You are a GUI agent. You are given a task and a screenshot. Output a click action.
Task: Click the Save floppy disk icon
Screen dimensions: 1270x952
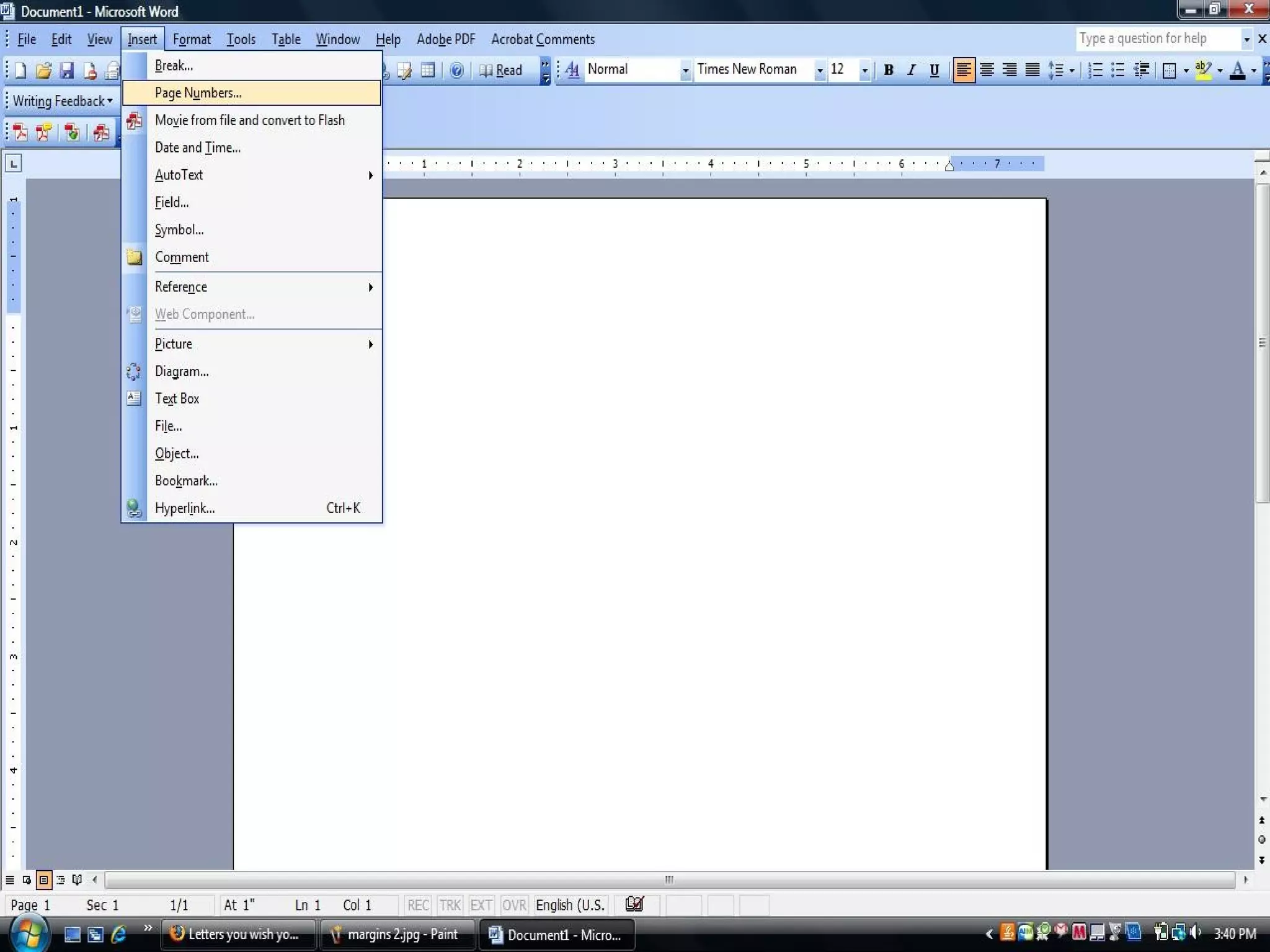(x=67, y=70)
